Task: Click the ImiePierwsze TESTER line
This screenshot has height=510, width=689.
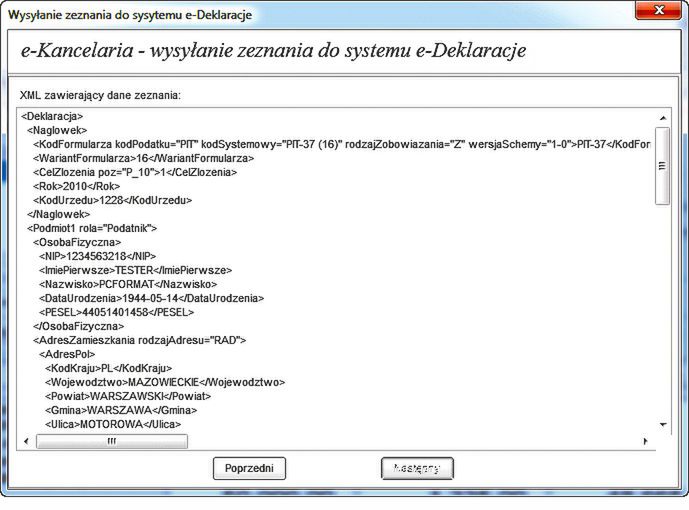Action: 135,270
